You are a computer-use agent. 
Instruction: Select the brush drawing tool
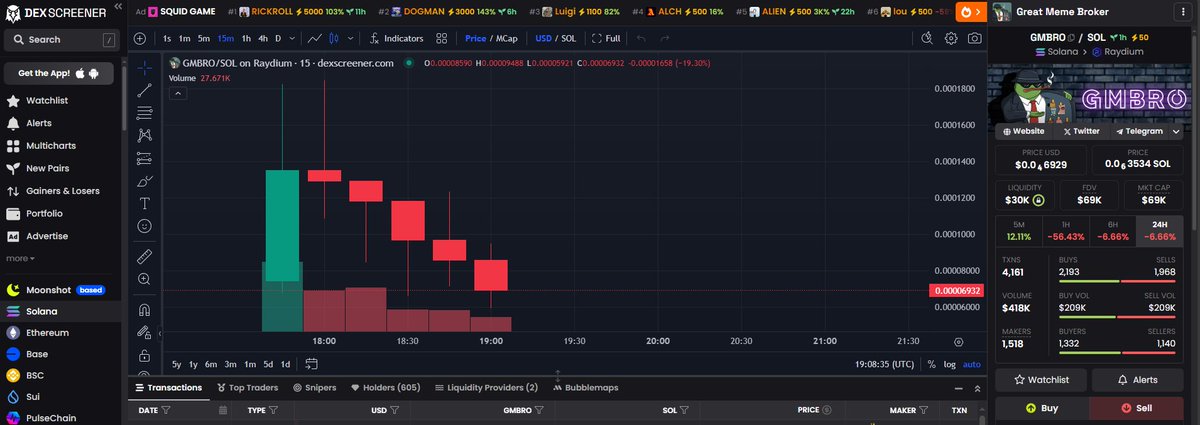tap(144, 181)
